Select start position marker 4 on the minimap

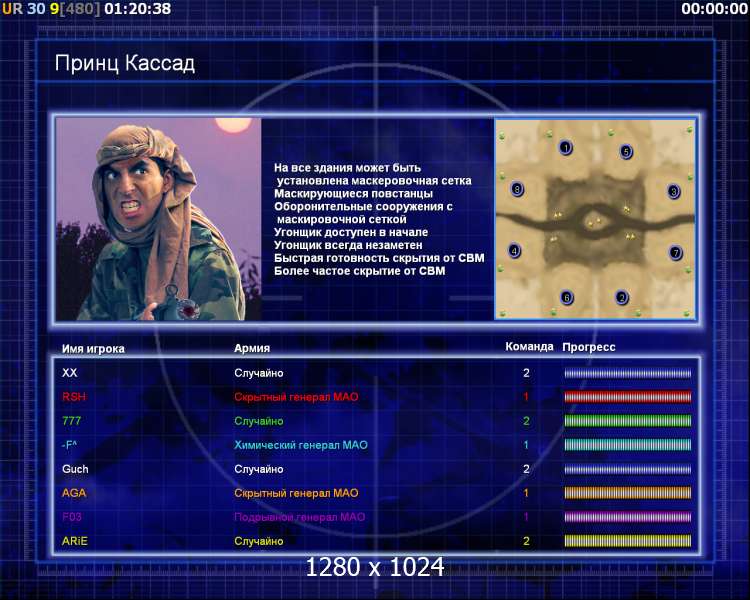tap(514, 250)
